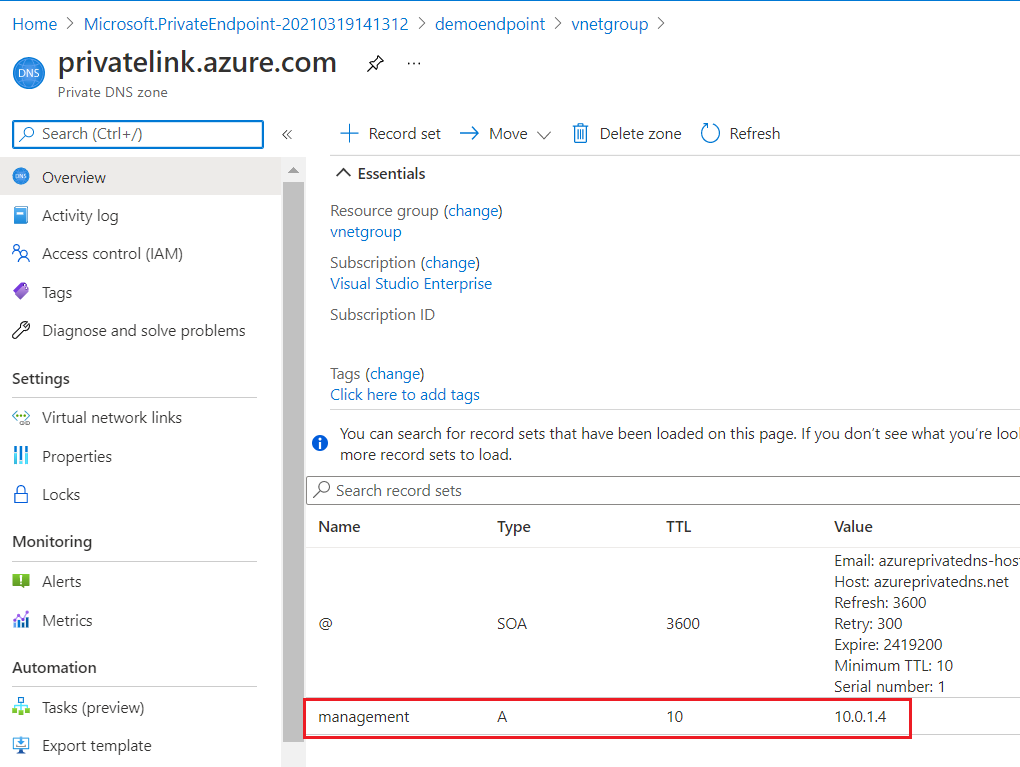
Task: Click the Delete zone trash icon
Action: (580, 134)
